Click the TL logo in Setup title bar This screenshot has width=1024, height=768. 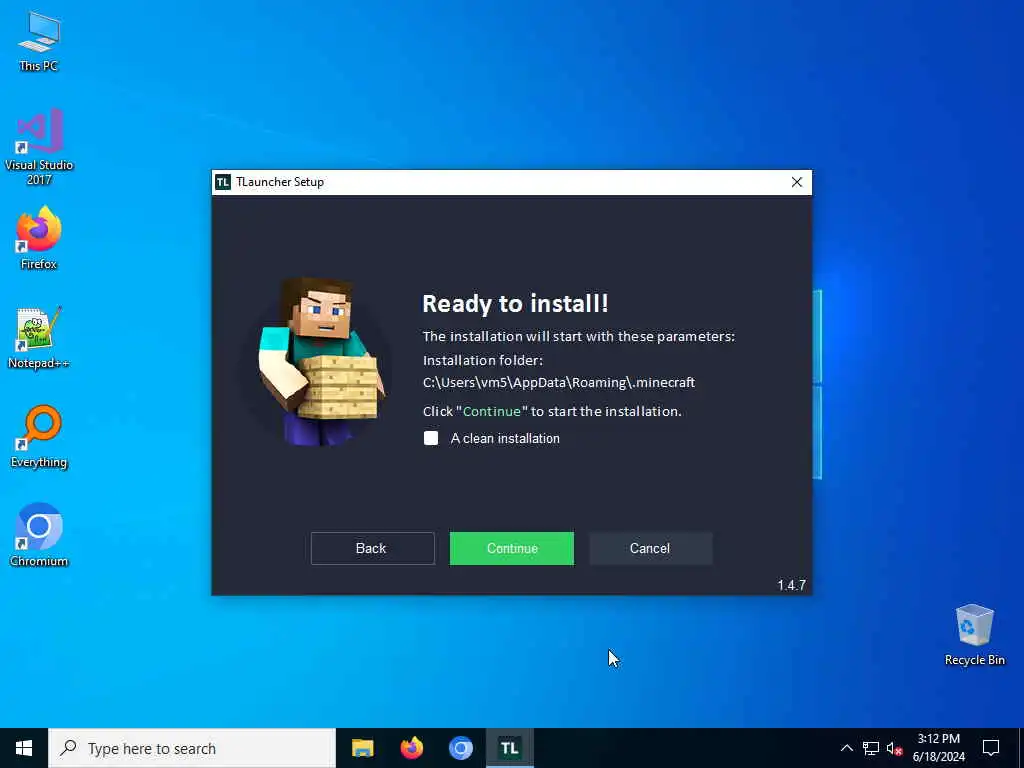tap(223, 182)
